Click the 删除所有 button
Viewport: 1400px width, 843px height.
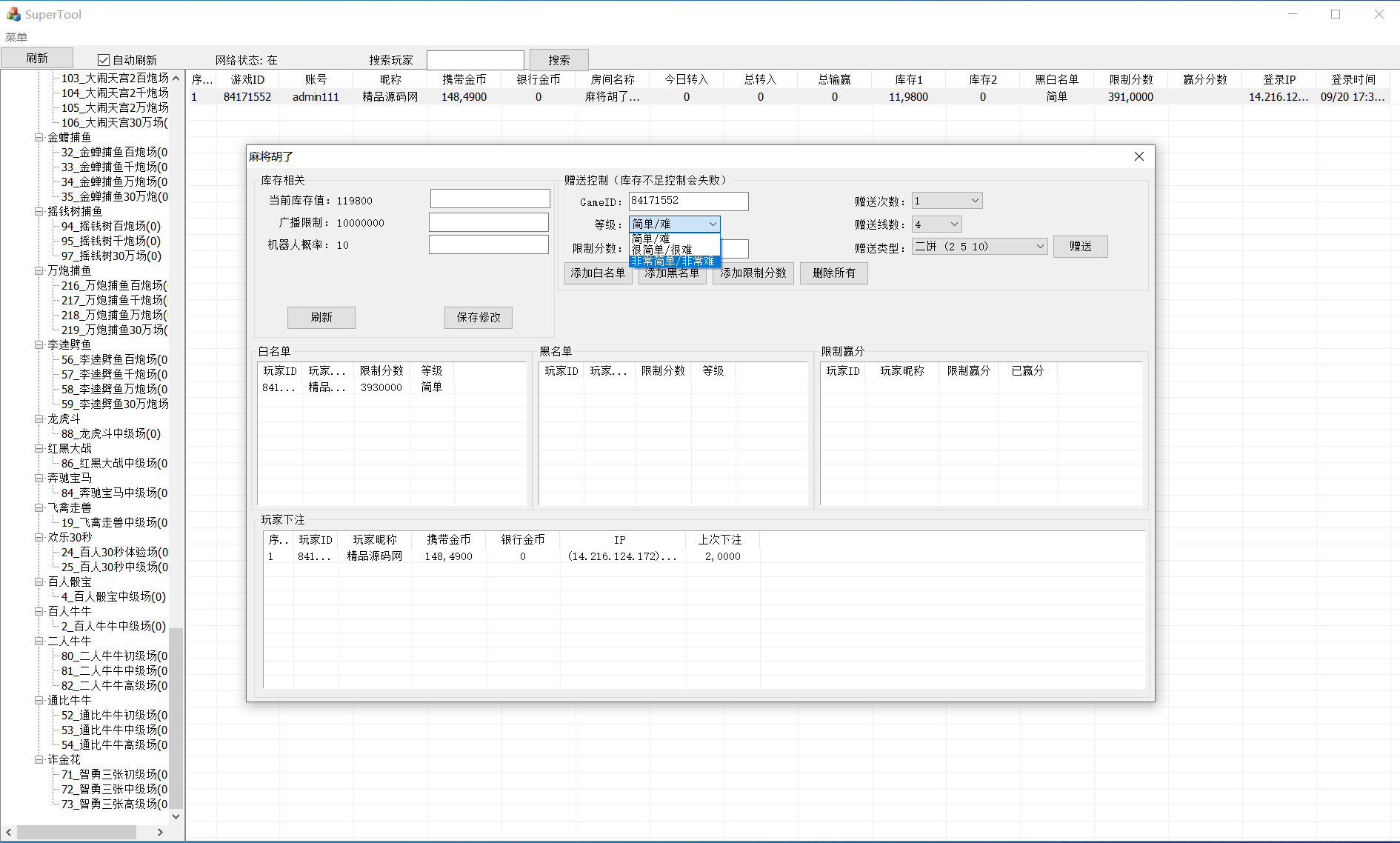click(x=833, y=273)
